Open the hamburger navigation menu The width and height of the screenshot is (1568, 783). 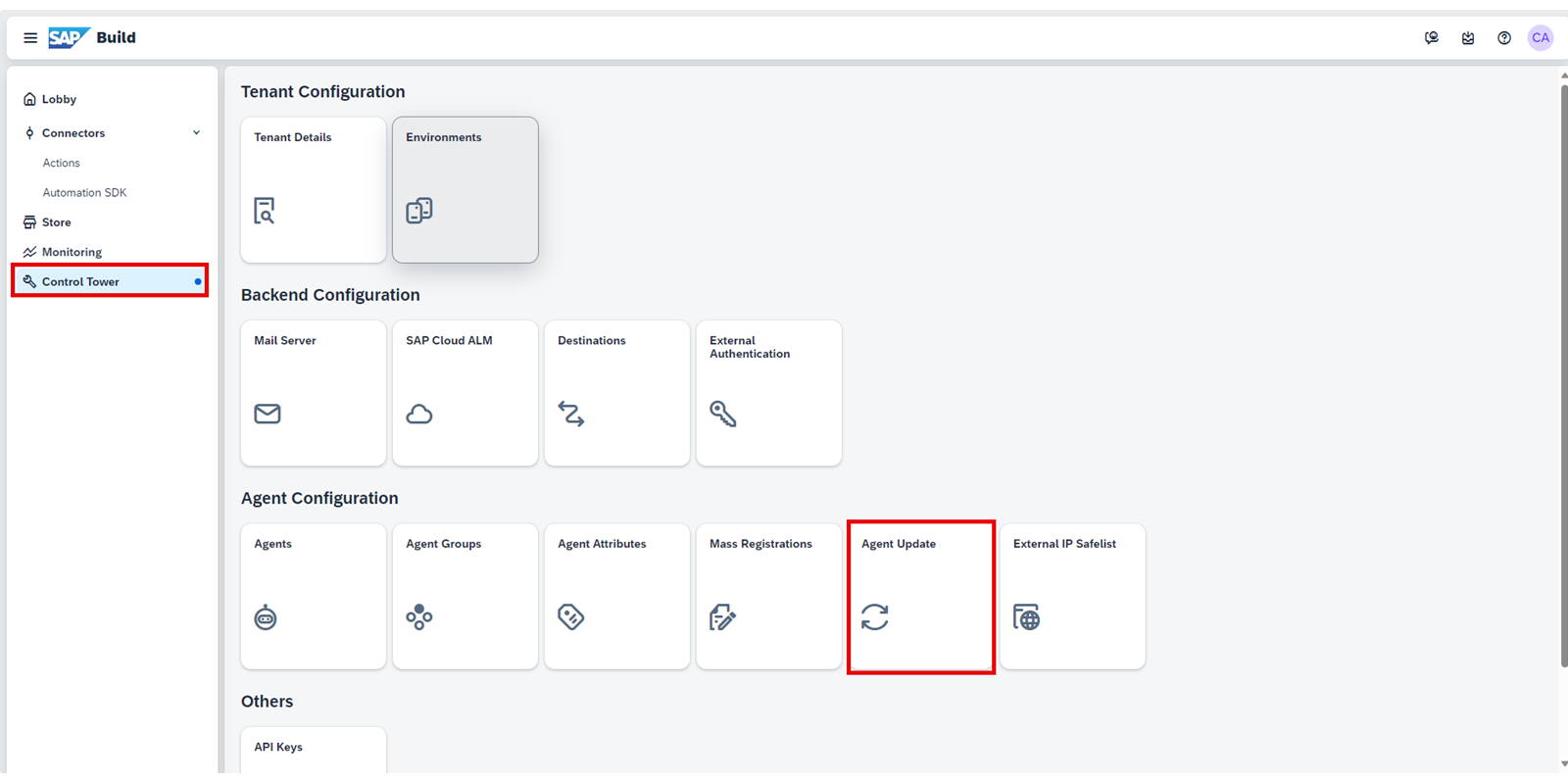30,38
